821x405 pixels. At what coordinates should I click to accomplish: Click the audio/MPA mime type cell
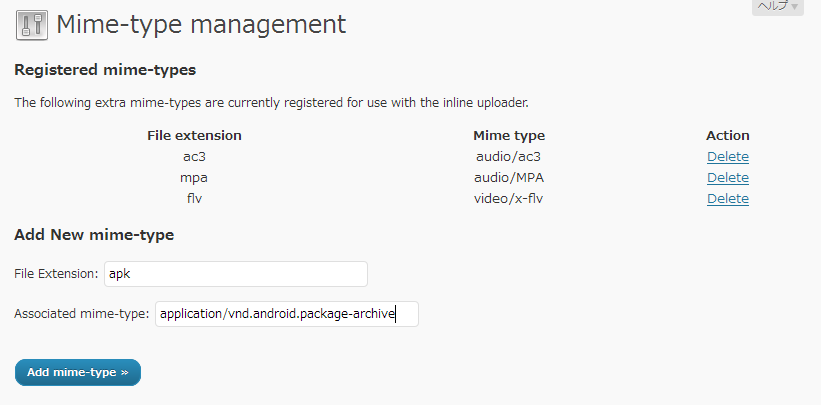[509, 178]
